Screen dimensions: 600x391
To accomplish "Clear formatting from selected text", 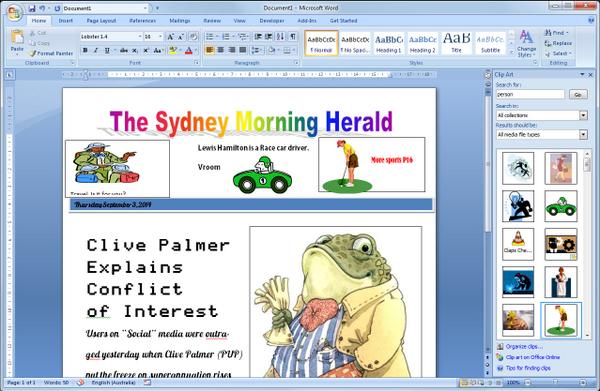I will click(x=194, y=37).
